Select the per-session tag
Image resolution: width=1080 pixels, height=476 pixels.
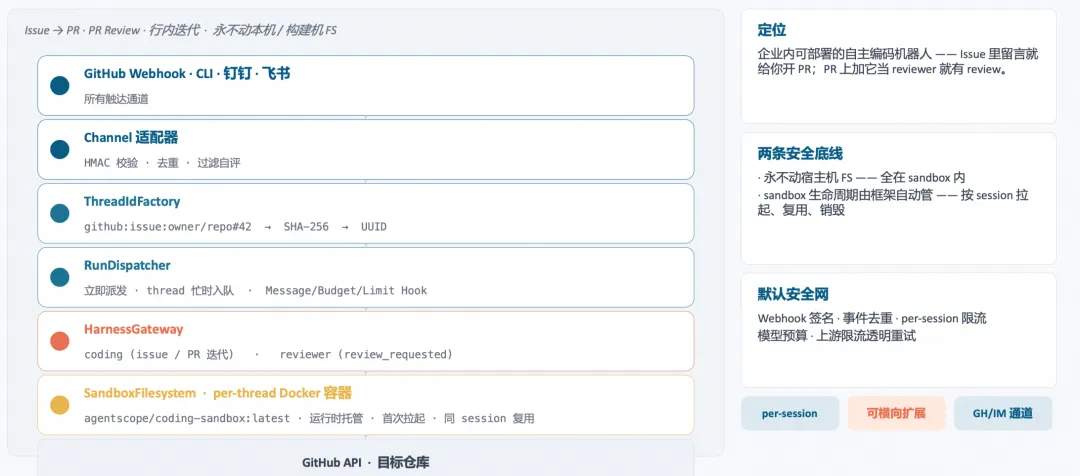(x=790, y=413)
